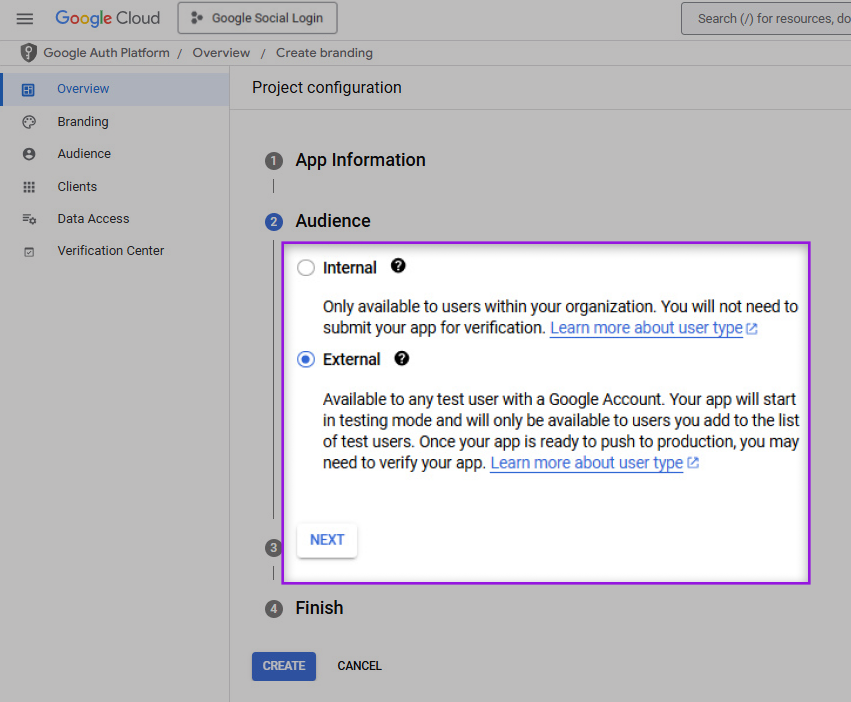Viewport: 851px width, 702px height.
Task: Expand the App Information step
Action: tap(360, 160)
